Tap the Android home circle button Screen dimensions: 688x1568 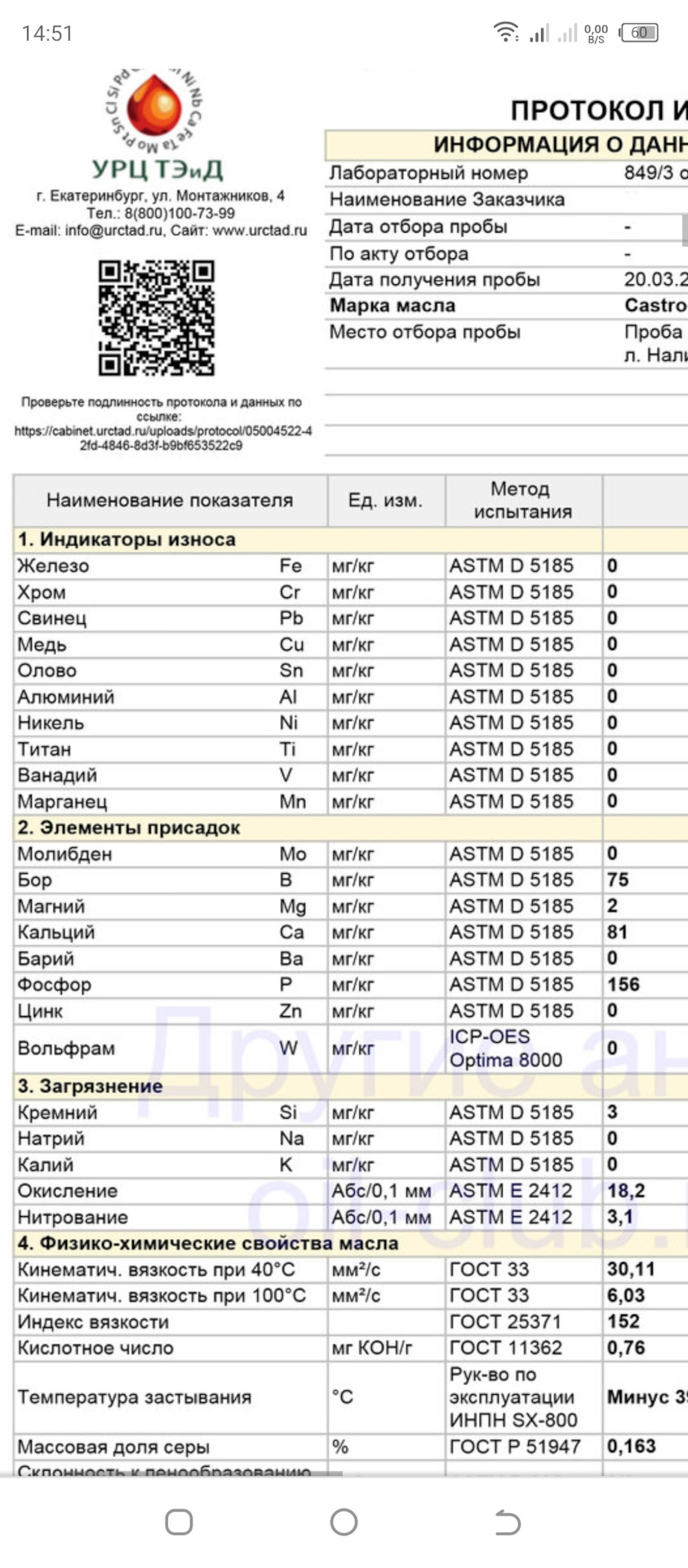point(344,1521)
